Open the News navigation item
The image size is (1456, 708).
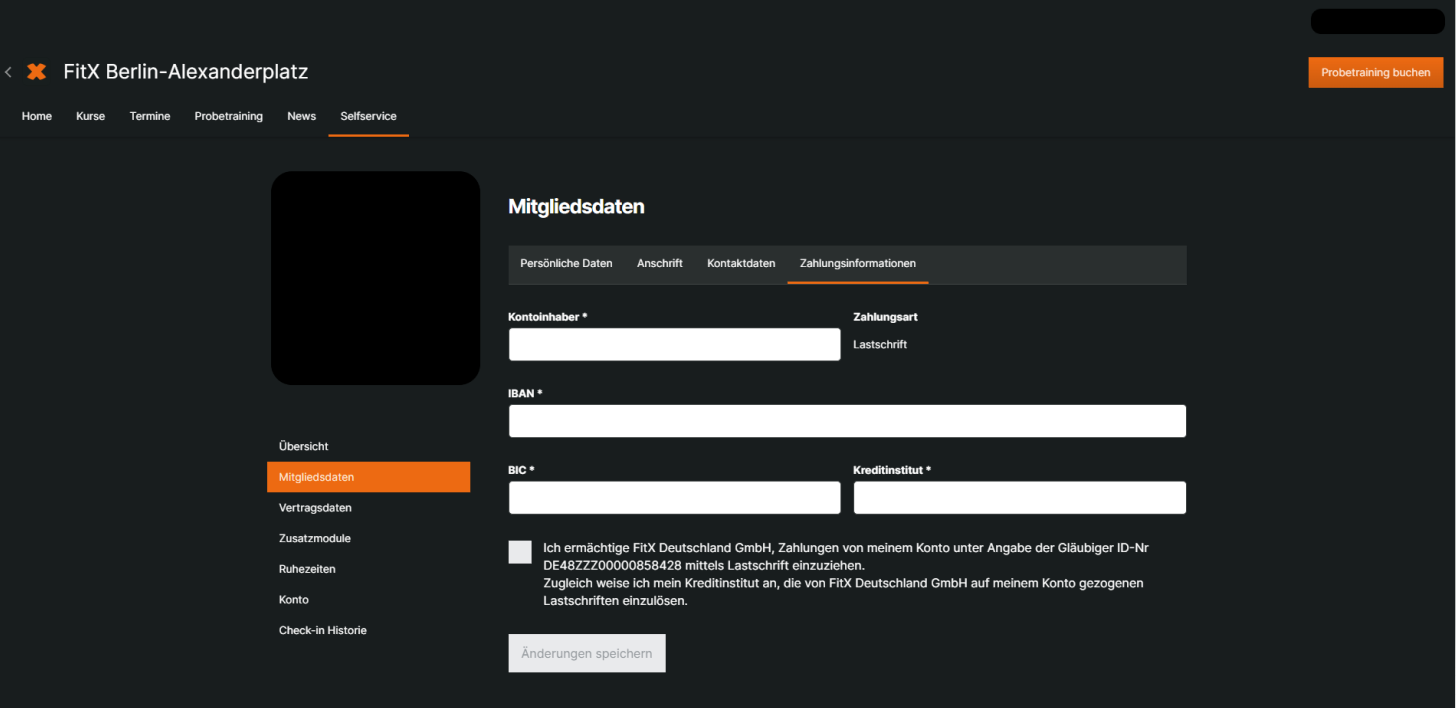(x=302, y=116)
